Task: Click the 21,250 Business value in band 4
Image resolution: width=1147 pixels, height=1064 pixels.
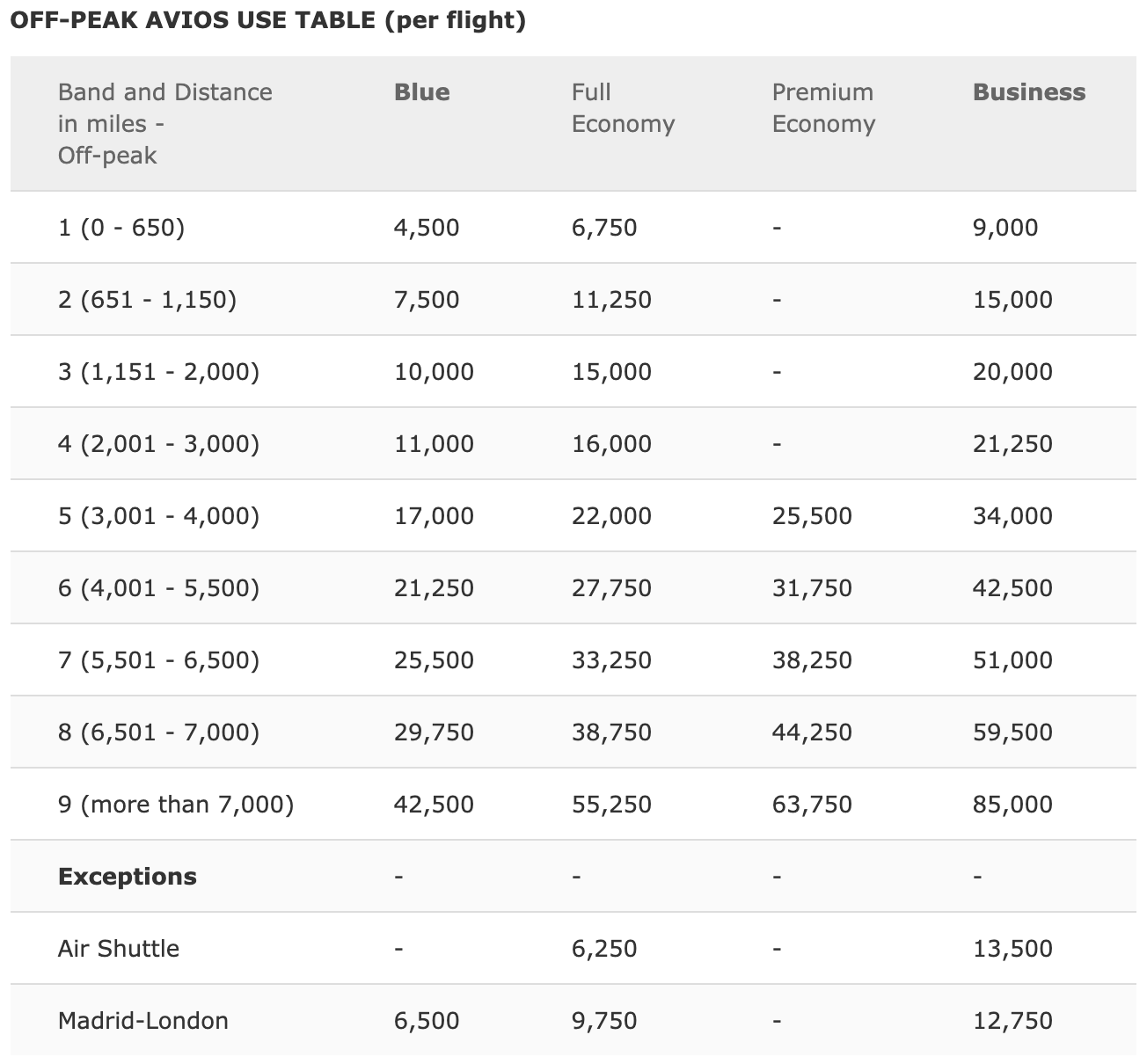Action: point(1012,444)
